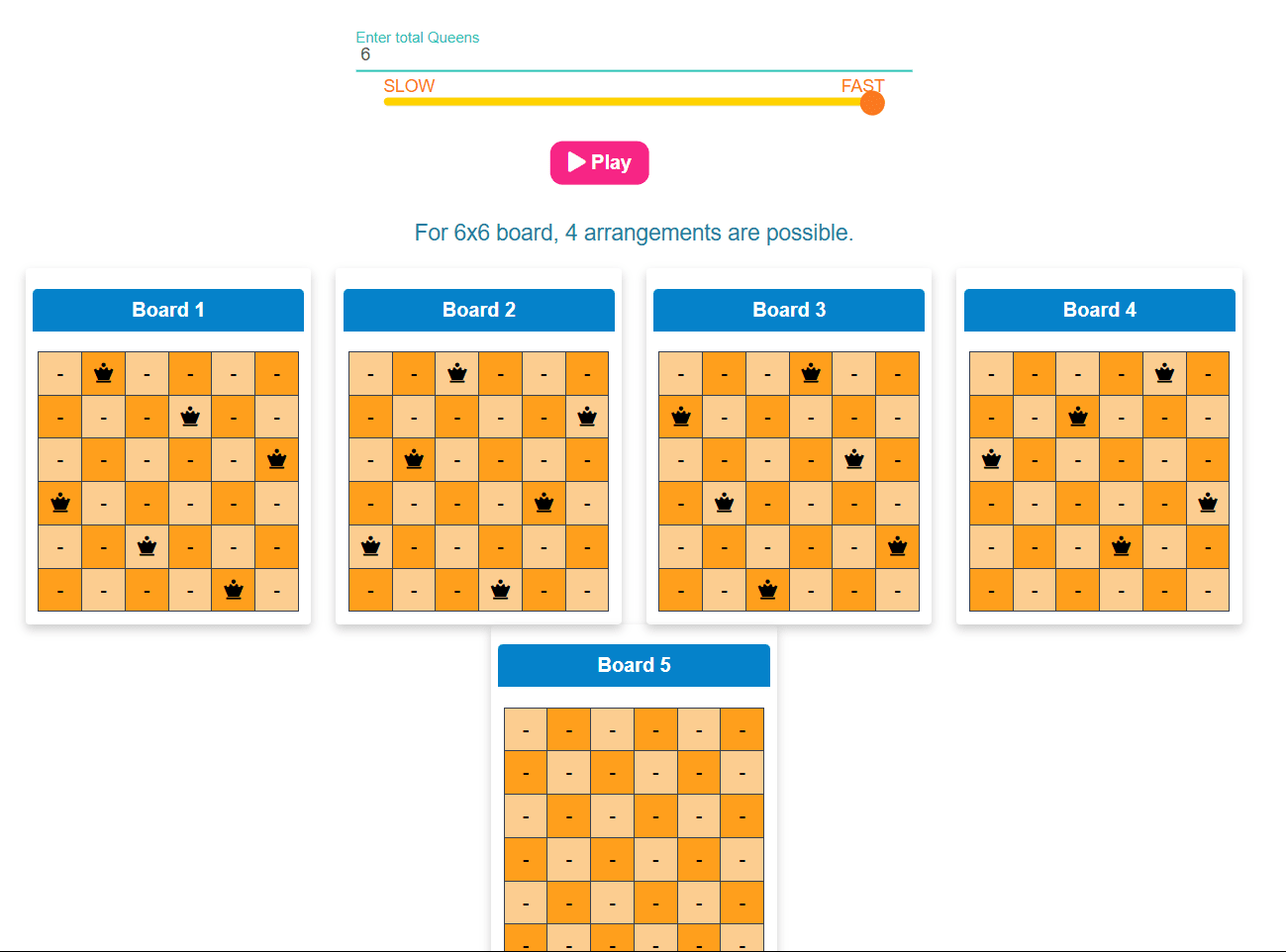Viewport: 1286px width, 952px height.
Task: Select the queen in Board 3's top row
Action: [x=811, y=373]
